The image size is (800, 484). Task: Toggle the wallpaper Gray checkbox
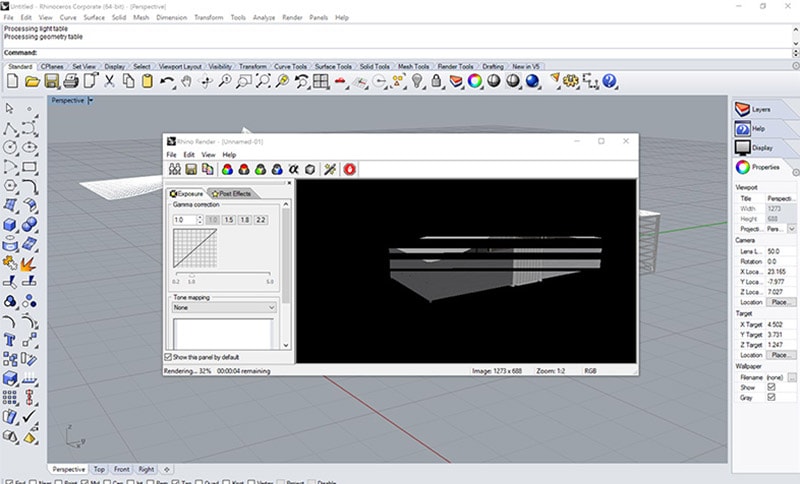point(771,397)
